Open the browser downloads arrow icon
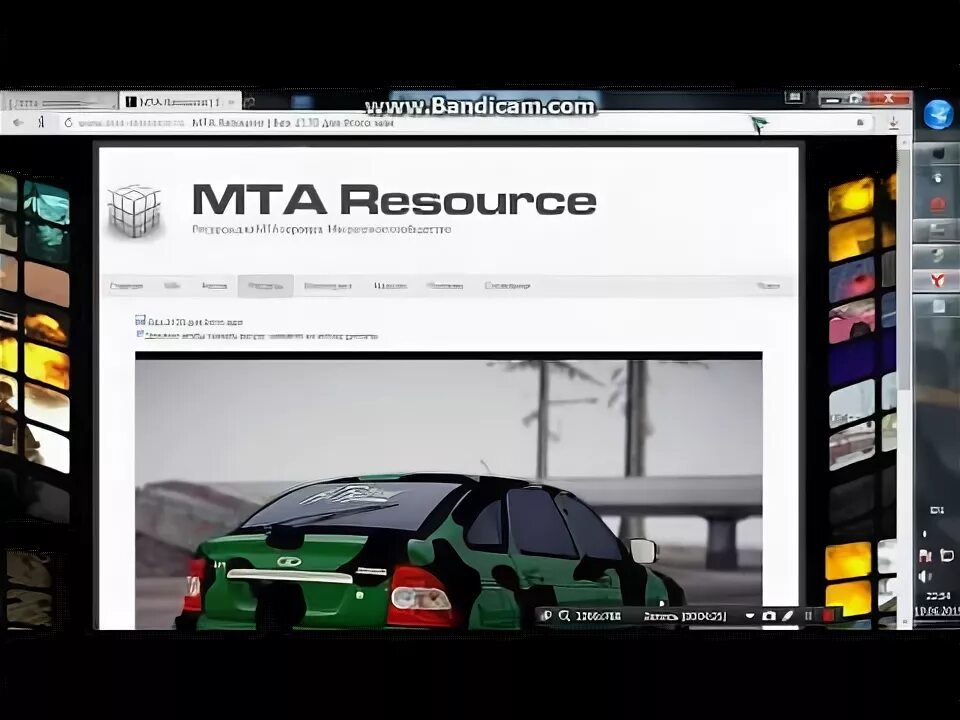The image size is (960, 720). [x=893, y=122]
